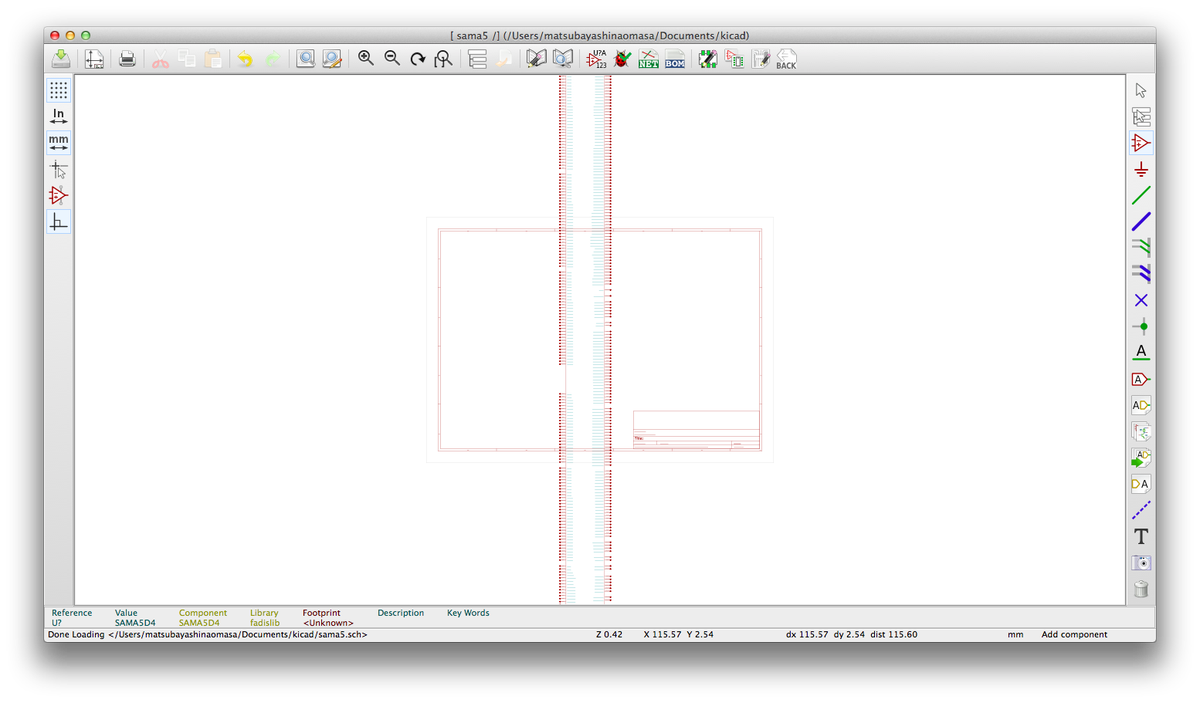Redo the last undone command
Viewport: 1200px width, 703px height.
click(x=272, y=59)
